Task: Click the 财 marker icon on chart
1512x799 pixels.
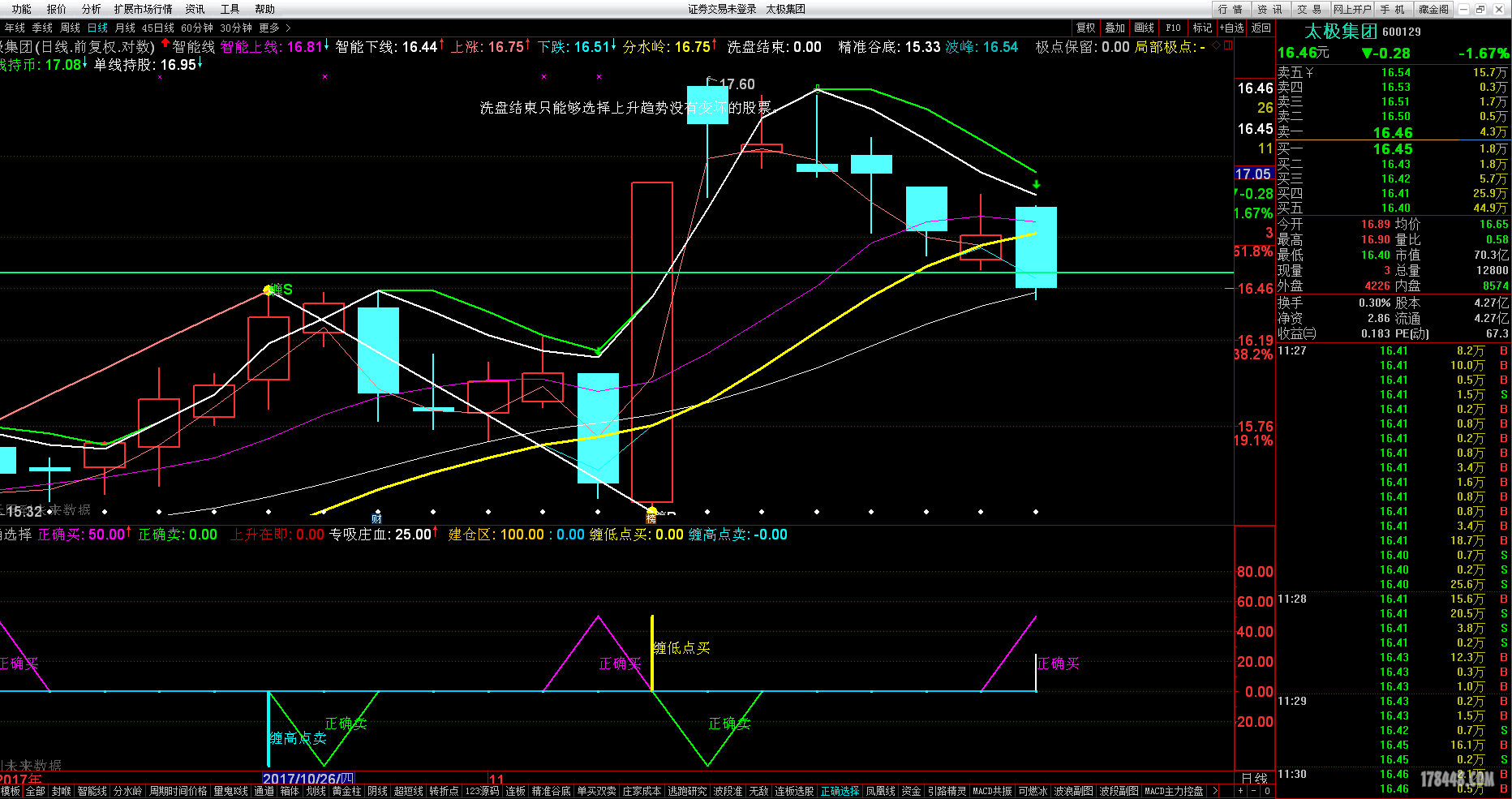Action: tap(376, 518)
